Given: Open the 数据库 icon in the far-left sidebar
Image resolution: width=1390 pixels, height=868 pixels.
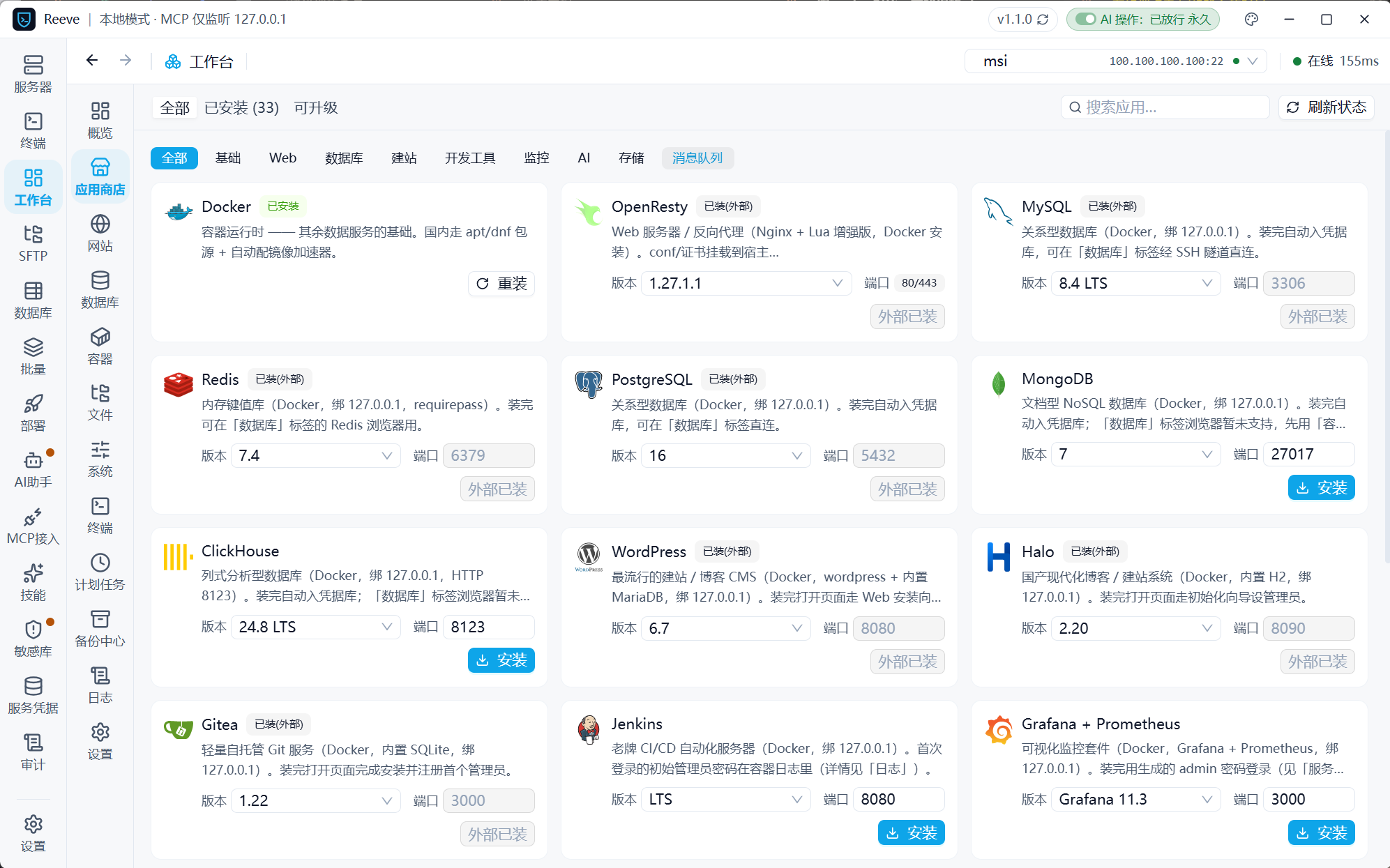Looking at the screenshot, I should [x=33, y=299].
